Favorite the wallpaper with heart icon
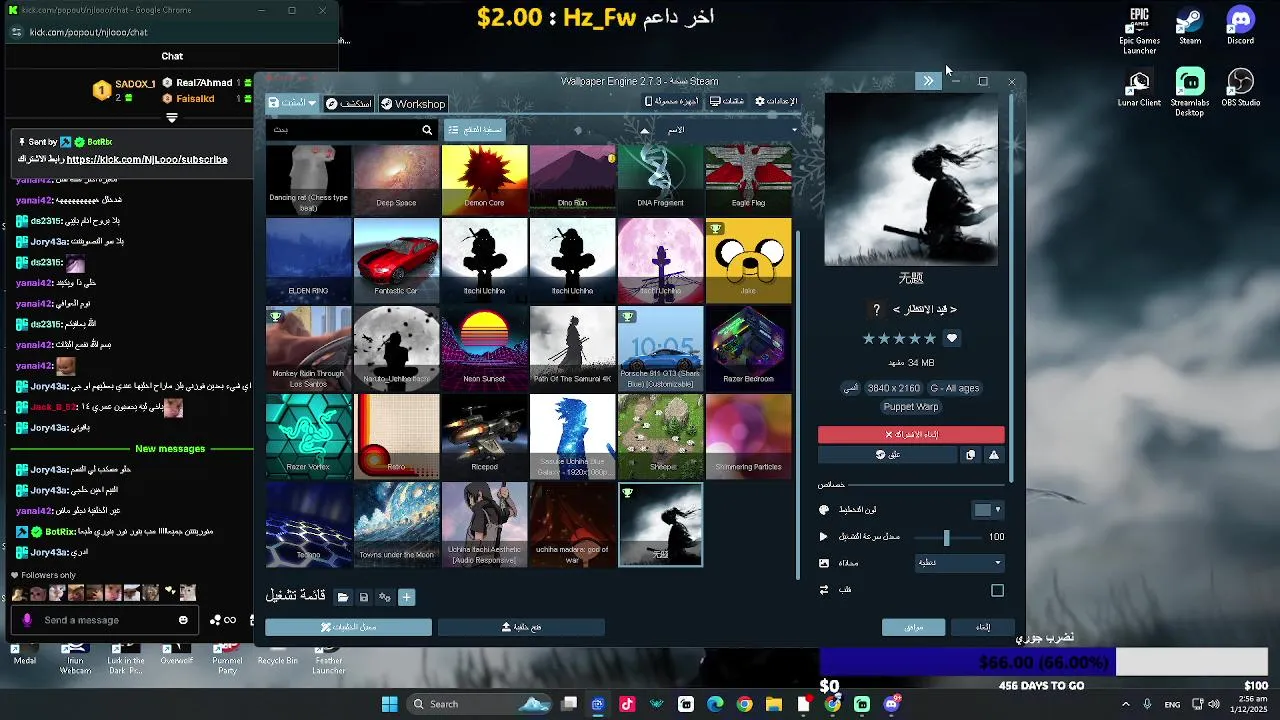This screenshot has width=1280, height=720. click(952, 339)
